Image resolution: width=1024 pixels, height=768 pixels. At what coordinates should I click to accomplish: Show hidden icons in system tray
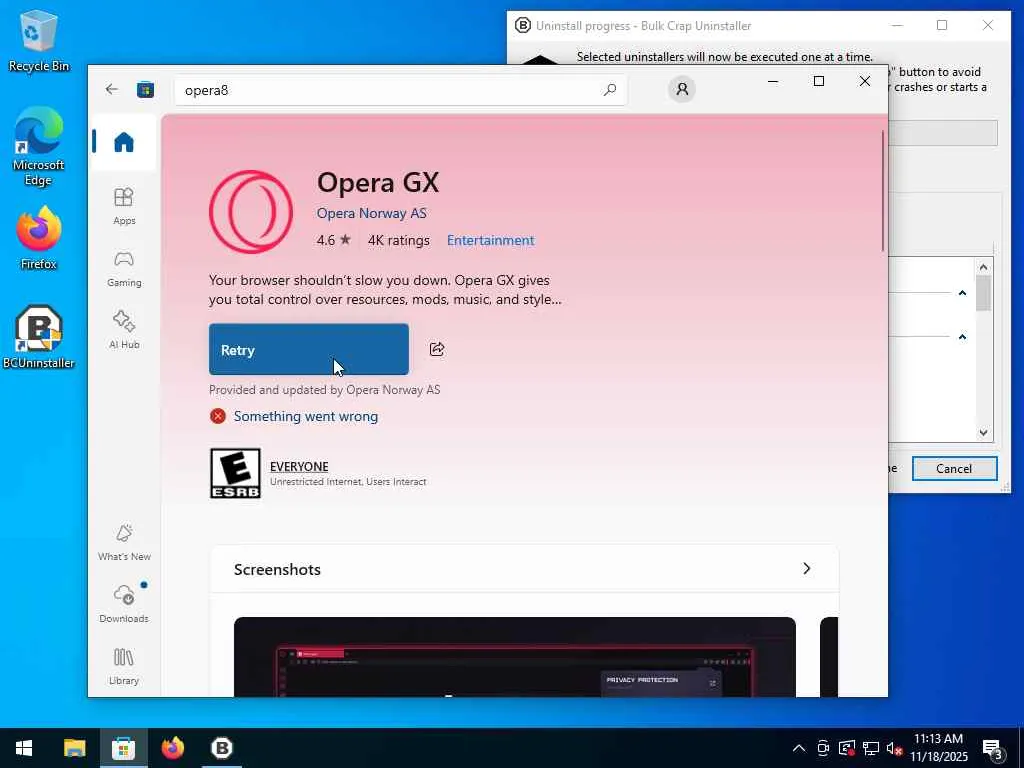(x=799, y=748)
